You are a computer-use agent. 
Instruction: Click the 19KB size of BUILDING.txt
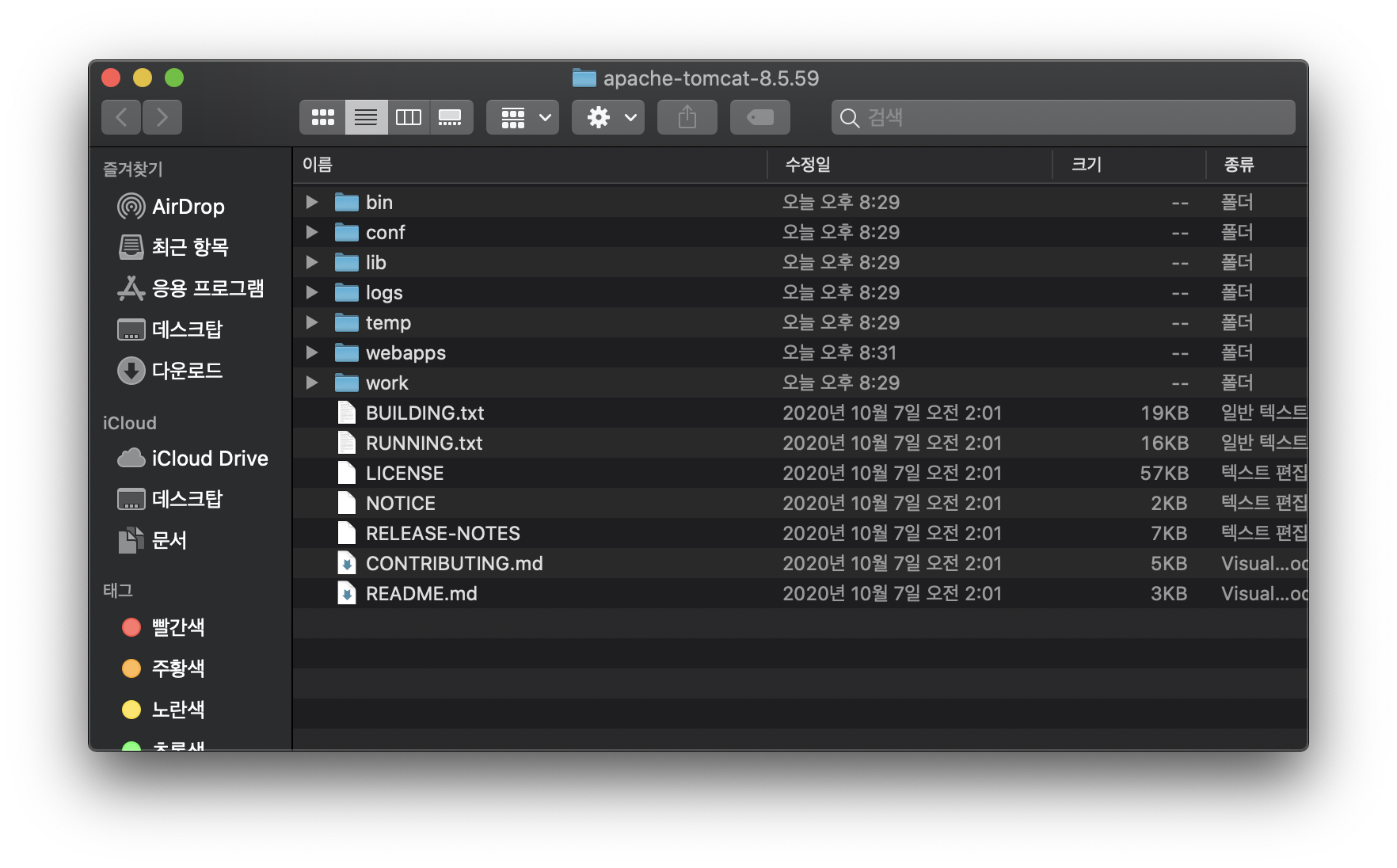pyautogui.click(x=1164, y=413)
